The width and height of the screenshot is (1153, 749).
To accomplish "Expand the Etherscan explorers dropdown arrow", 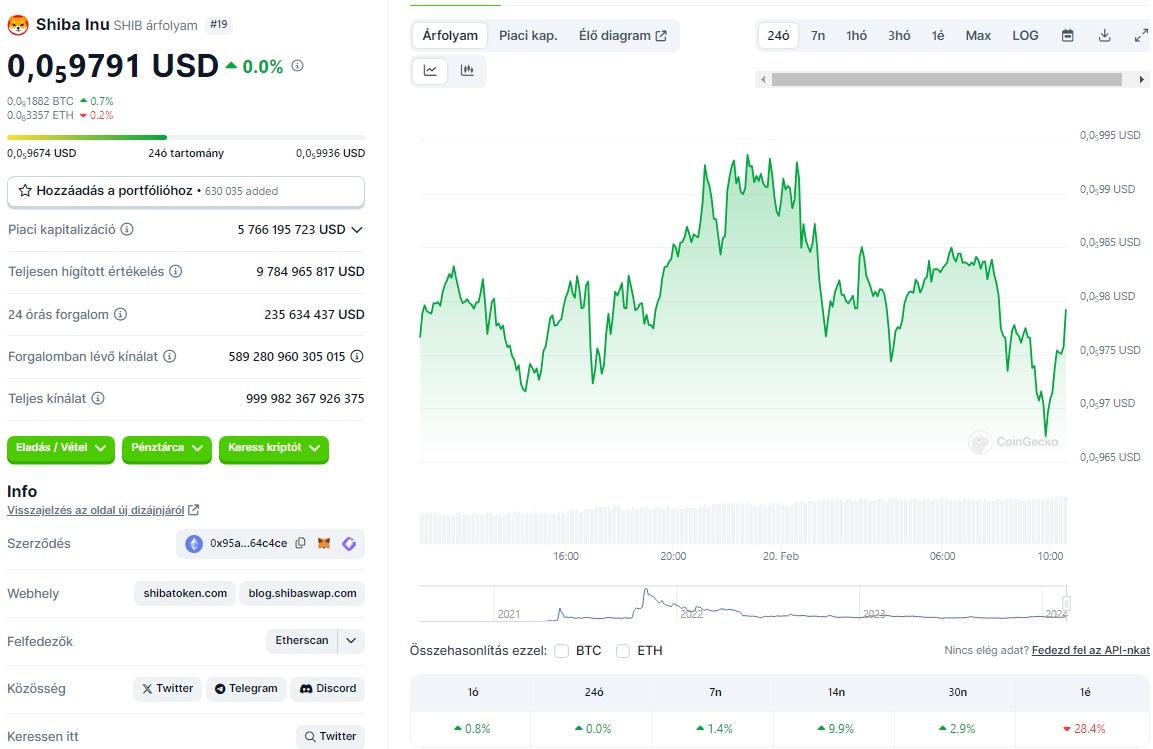I will click(351, 641).
